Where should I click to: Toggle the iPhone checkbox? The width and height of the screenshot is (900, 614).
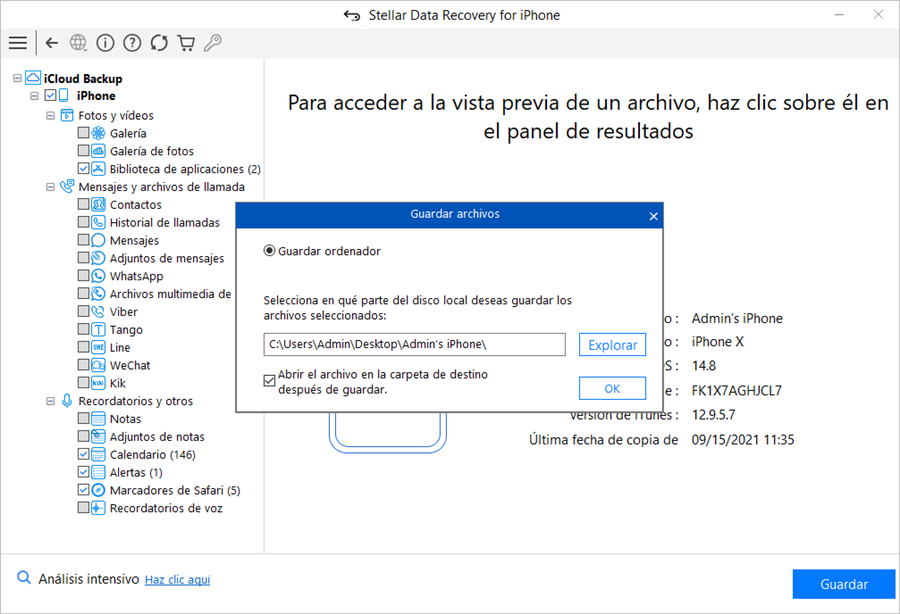[x=51, y=95]
